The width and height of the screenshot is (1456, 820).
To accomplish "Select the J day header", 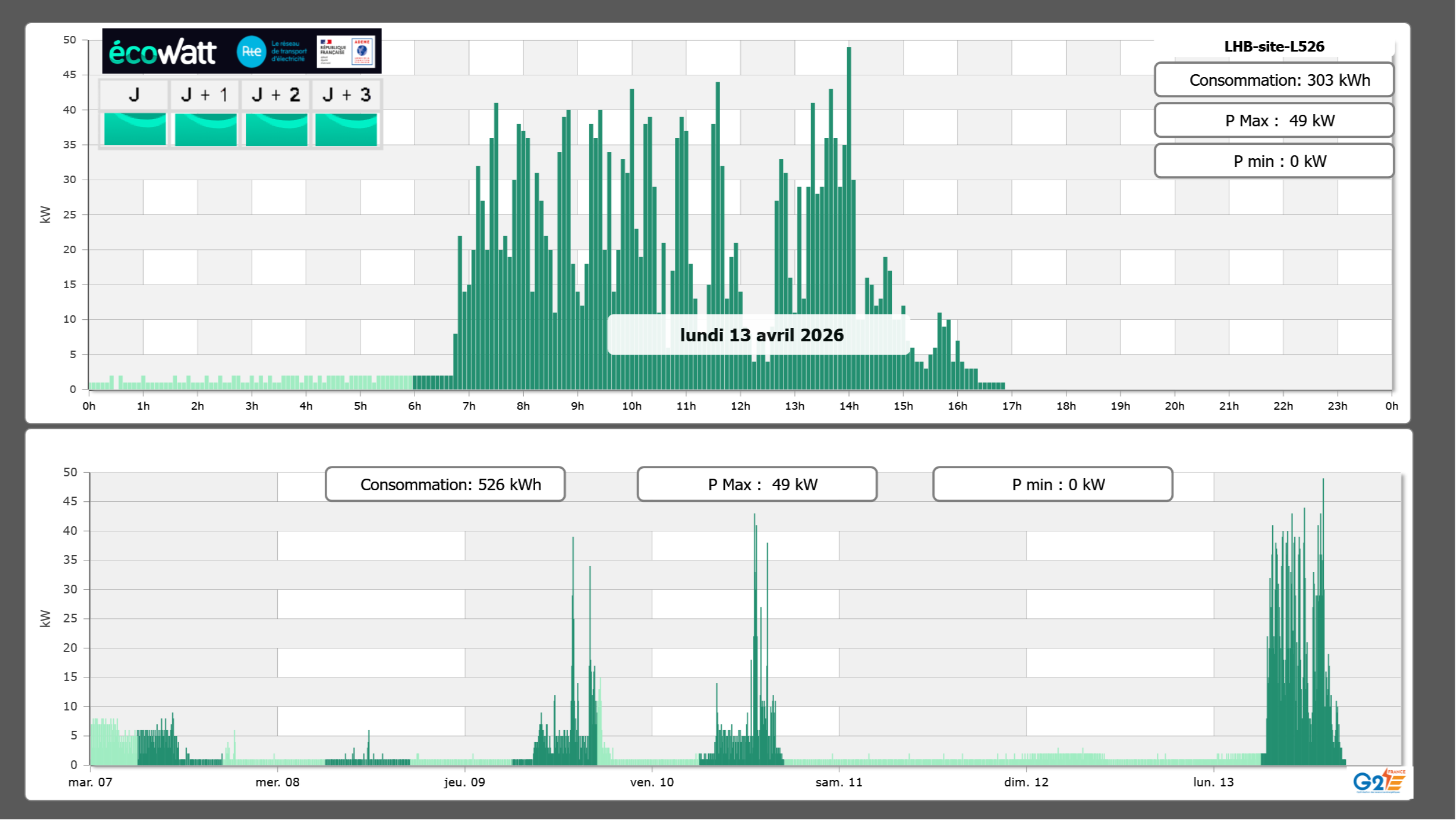I will [x=134, y=94].
